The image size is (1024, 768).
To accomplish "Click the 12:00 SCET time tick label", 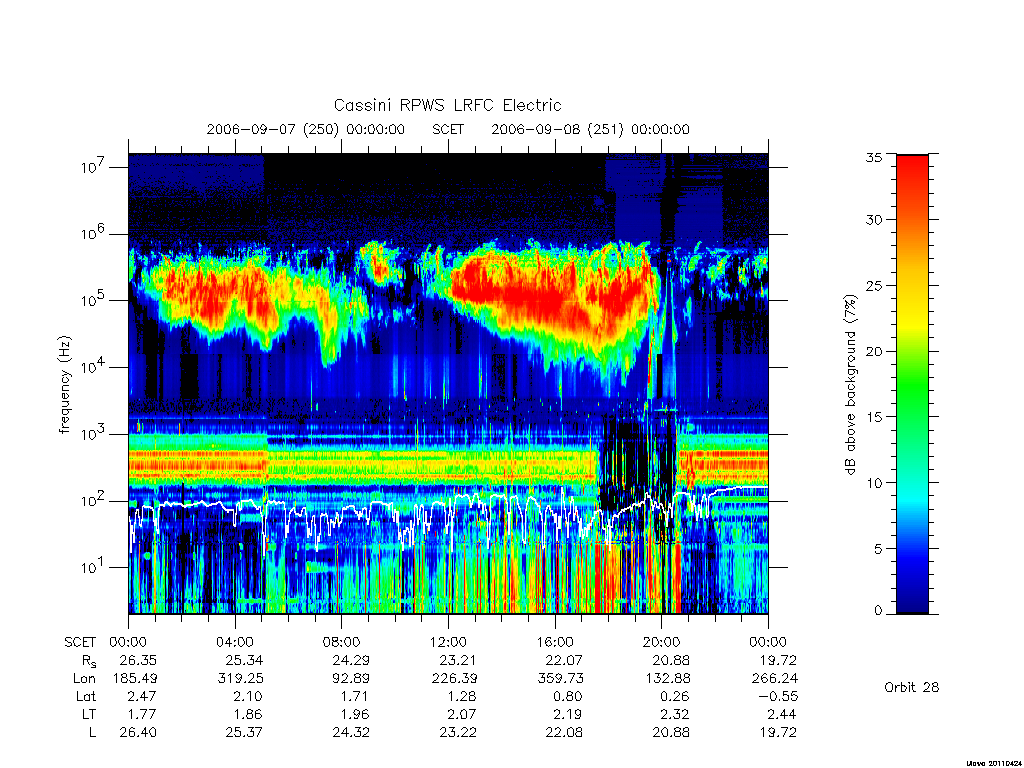I will pyautogui.click(x=449, y=642).
